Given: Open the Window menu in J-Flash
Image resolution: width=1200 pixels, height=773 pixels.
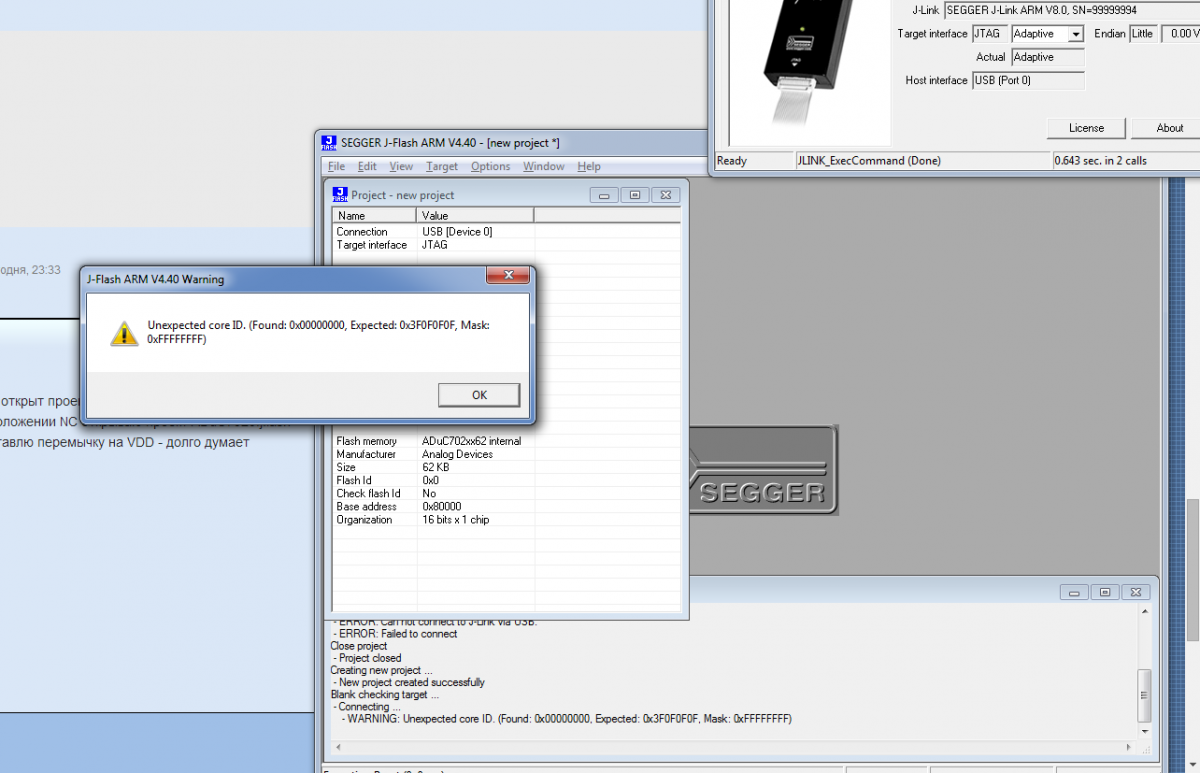Looking at the screenshot, I should point(543,166).
